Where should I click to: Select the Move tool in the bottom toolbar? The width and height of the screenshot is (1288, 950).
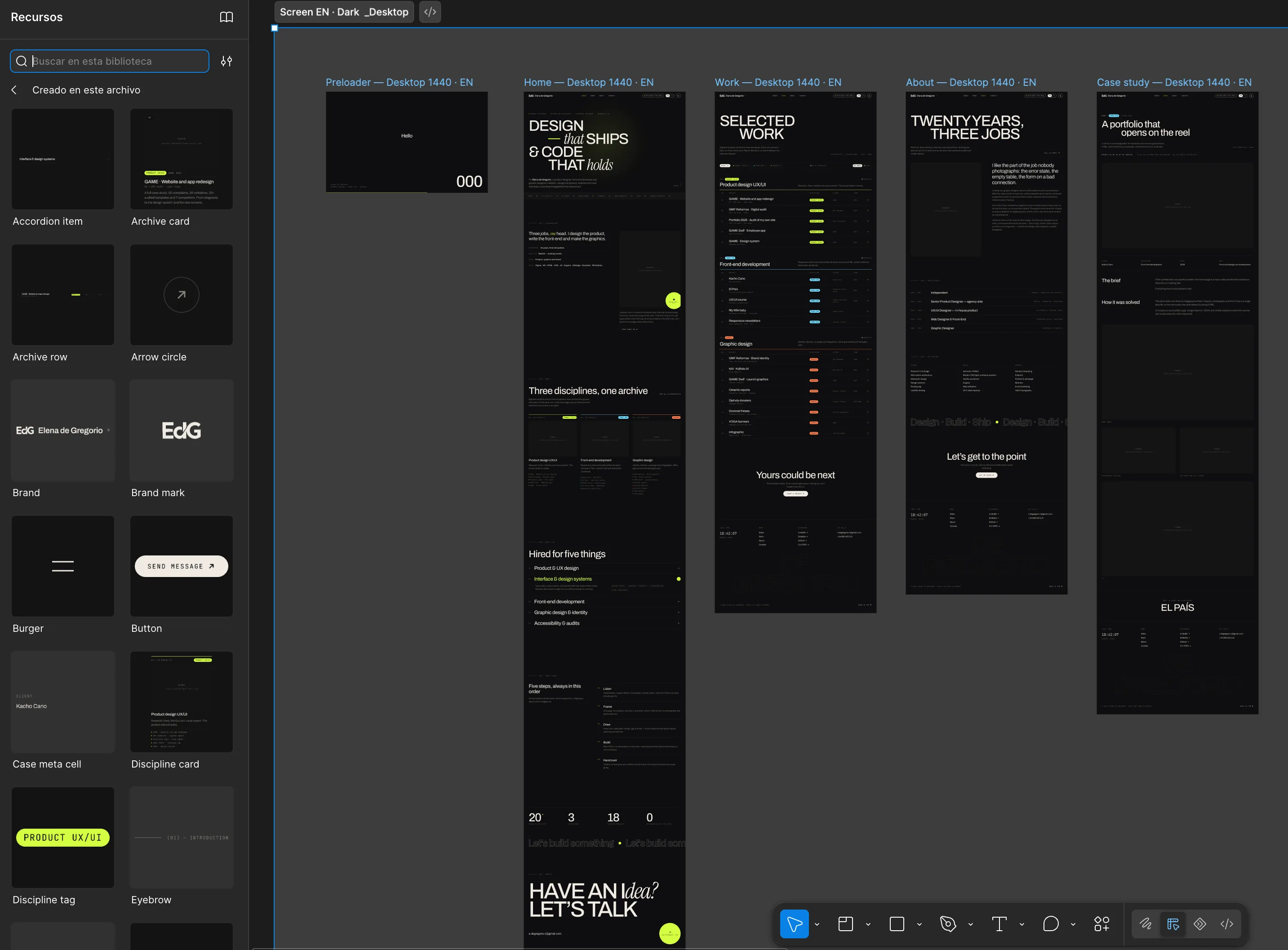795,923
